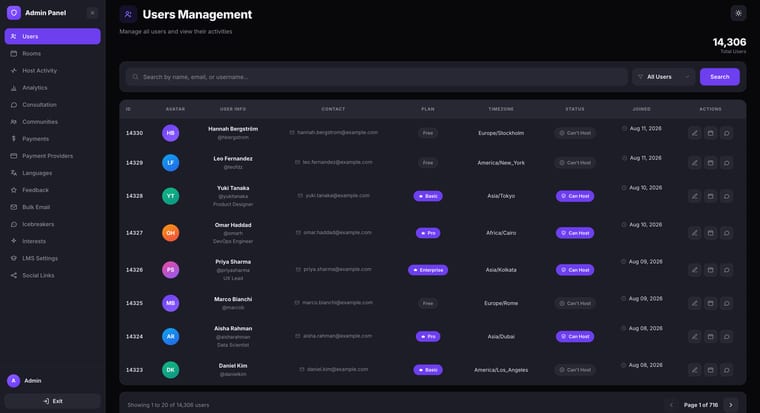Click the Enterprise plan badge for Priya Sharma
The width and height of the screenshot is (760, 413).
pos(428,270)
